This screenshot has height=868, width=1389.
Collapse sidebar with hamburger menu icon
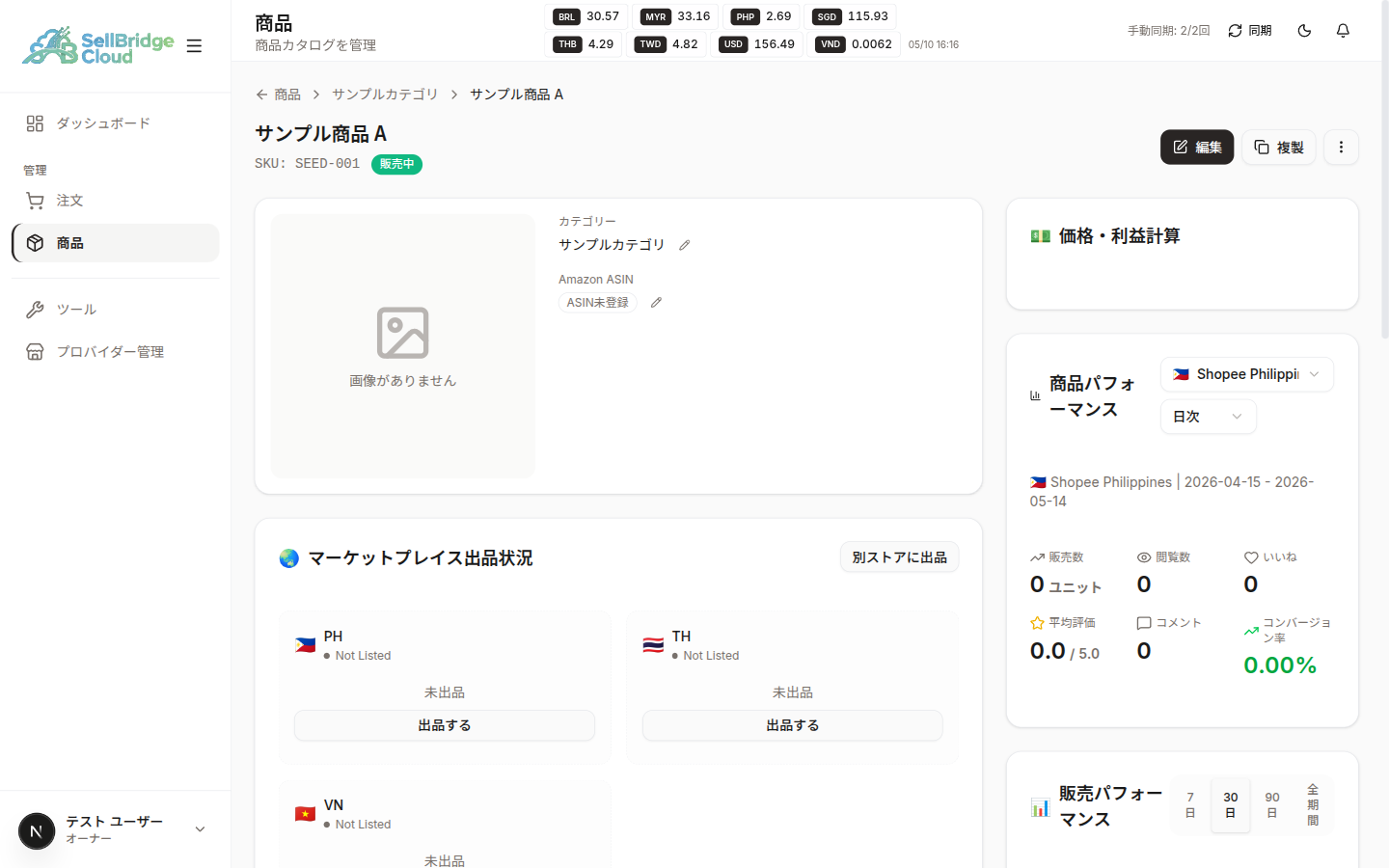click(194, 45)
